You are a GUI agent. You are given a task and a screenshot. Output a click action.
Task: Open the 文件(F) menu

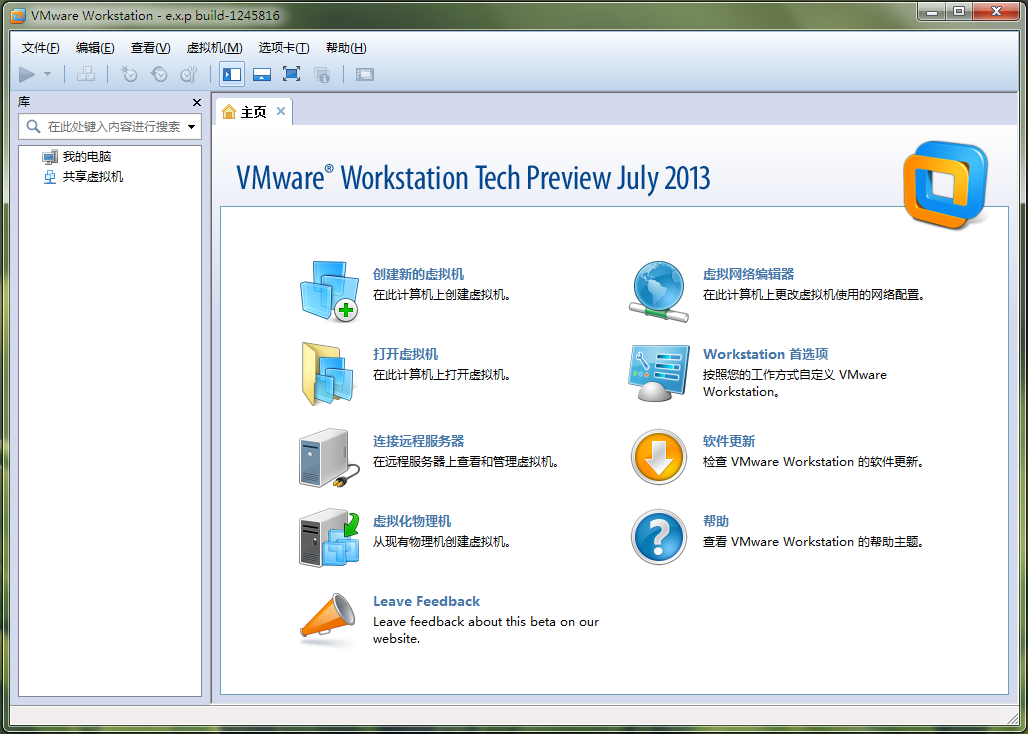click(41, 48)
